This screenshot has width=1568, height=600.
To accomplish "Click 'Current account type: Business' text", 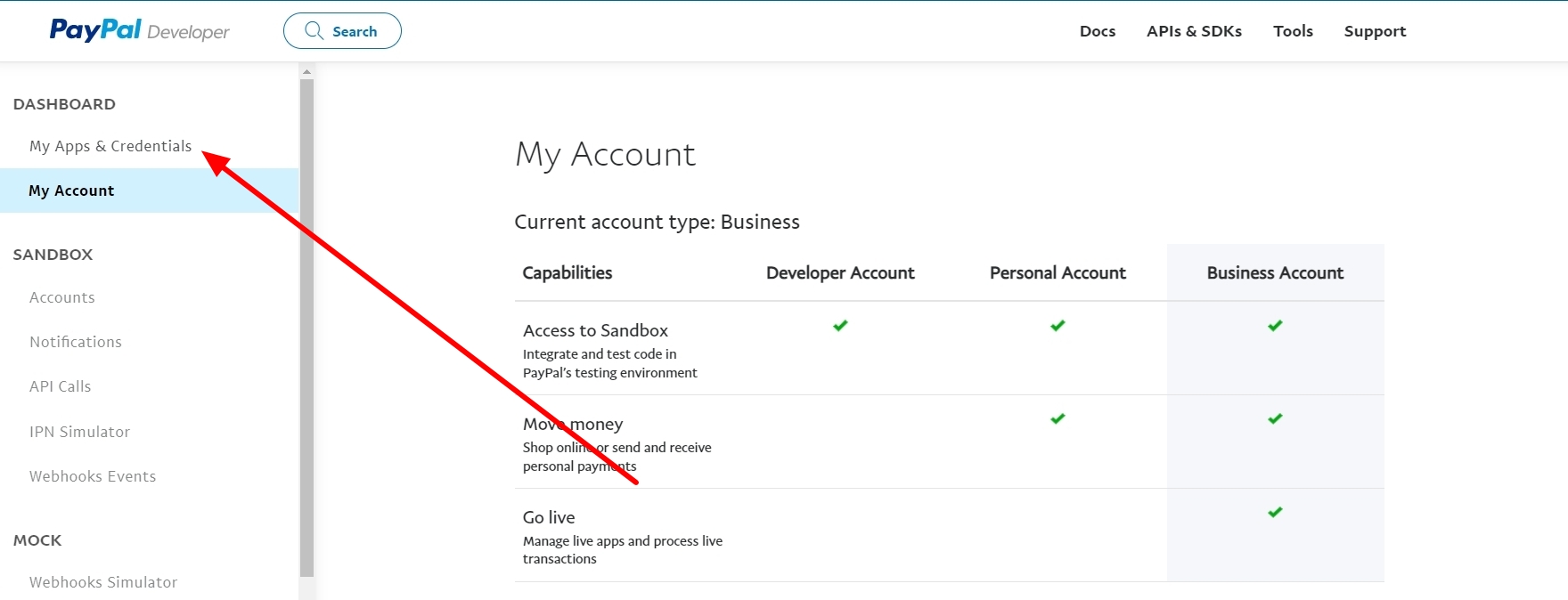I will [657, 222].
